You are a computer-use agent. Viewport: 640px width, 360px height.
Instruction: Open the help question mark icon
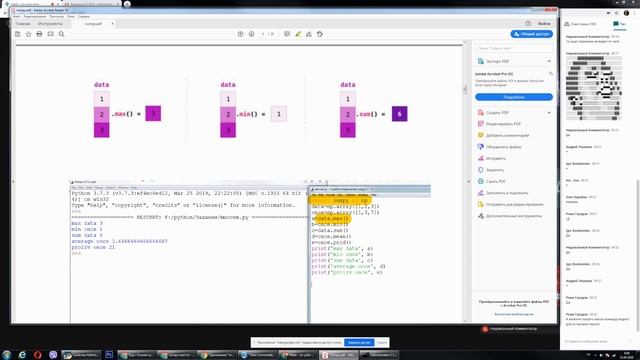coord(528,24)
